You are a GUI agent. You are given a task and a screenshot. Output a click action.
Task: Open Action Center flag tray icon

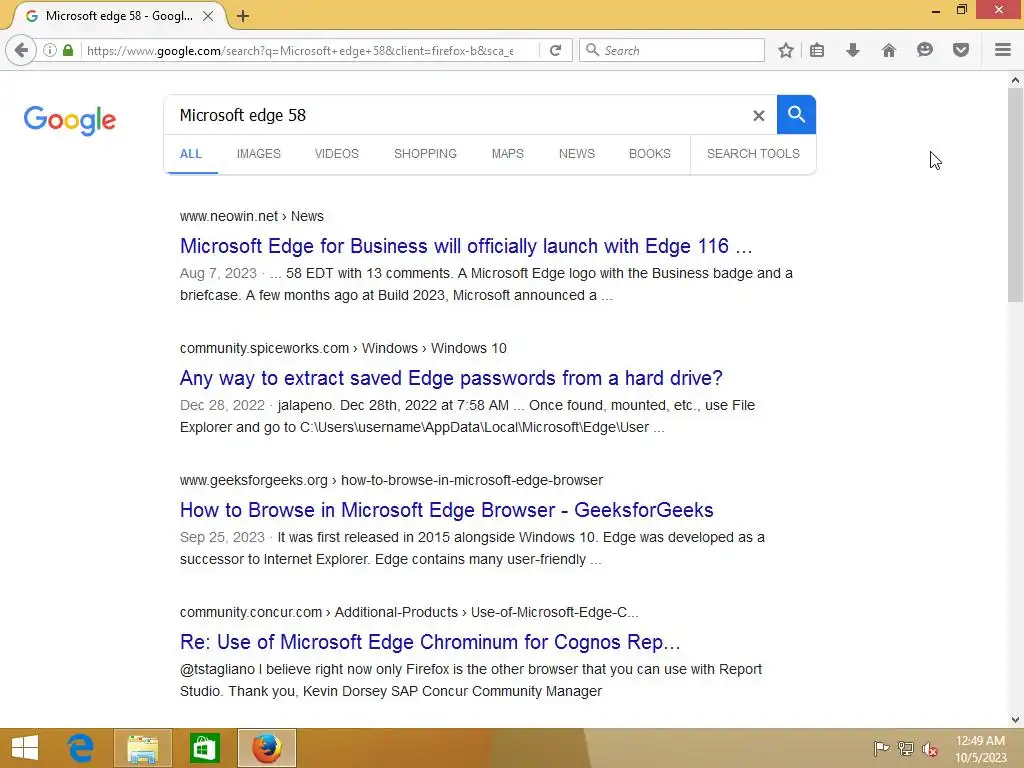click(881, 748)
